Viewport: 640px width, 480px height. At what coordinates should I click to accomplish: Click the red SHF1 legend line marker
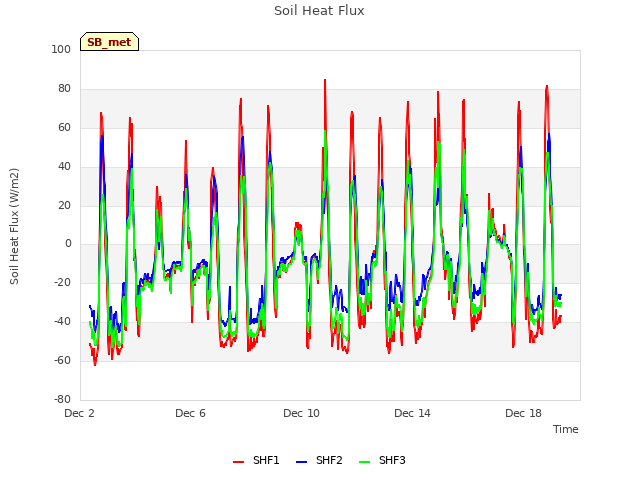click(x=238, y=462)
